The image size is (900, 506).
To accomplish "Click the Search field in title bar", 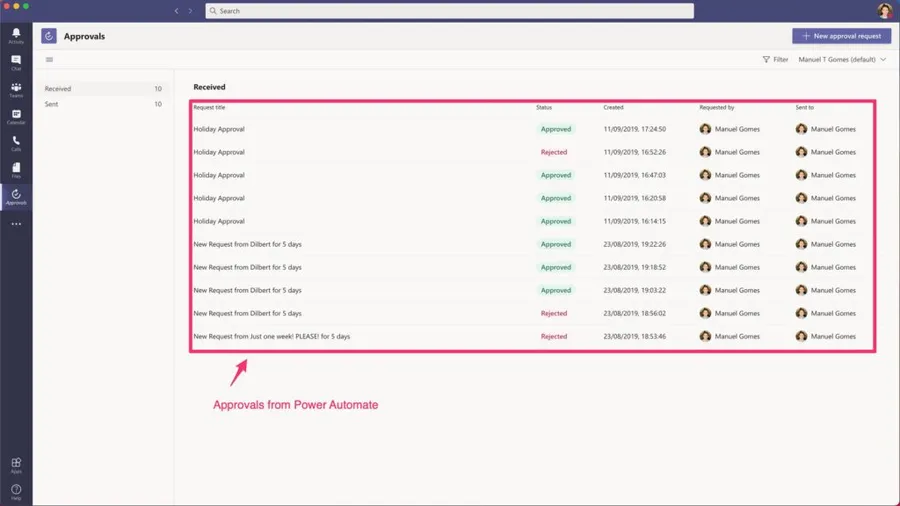I will [449, 11].
